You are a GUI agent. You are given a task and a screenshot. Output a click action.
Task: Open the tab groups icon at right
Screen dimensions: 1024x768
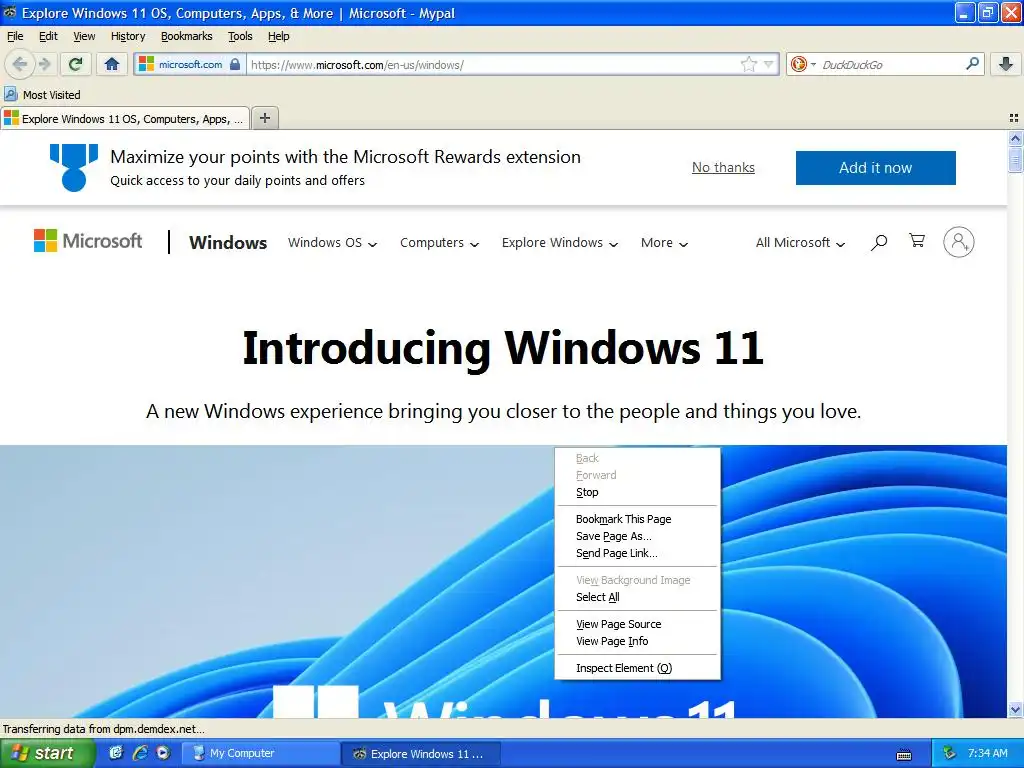tap(1014, 118)
